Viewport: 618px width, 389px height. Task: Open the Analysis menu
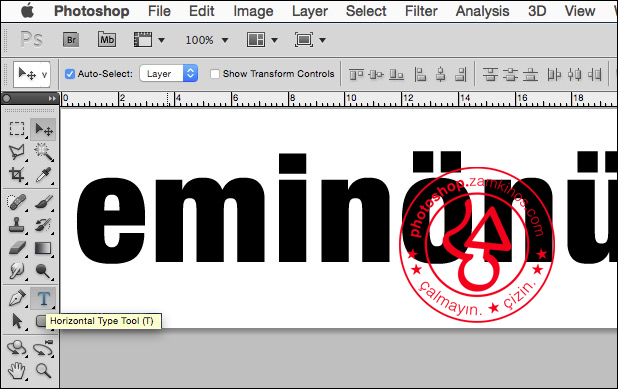click(x=482, y=11)
